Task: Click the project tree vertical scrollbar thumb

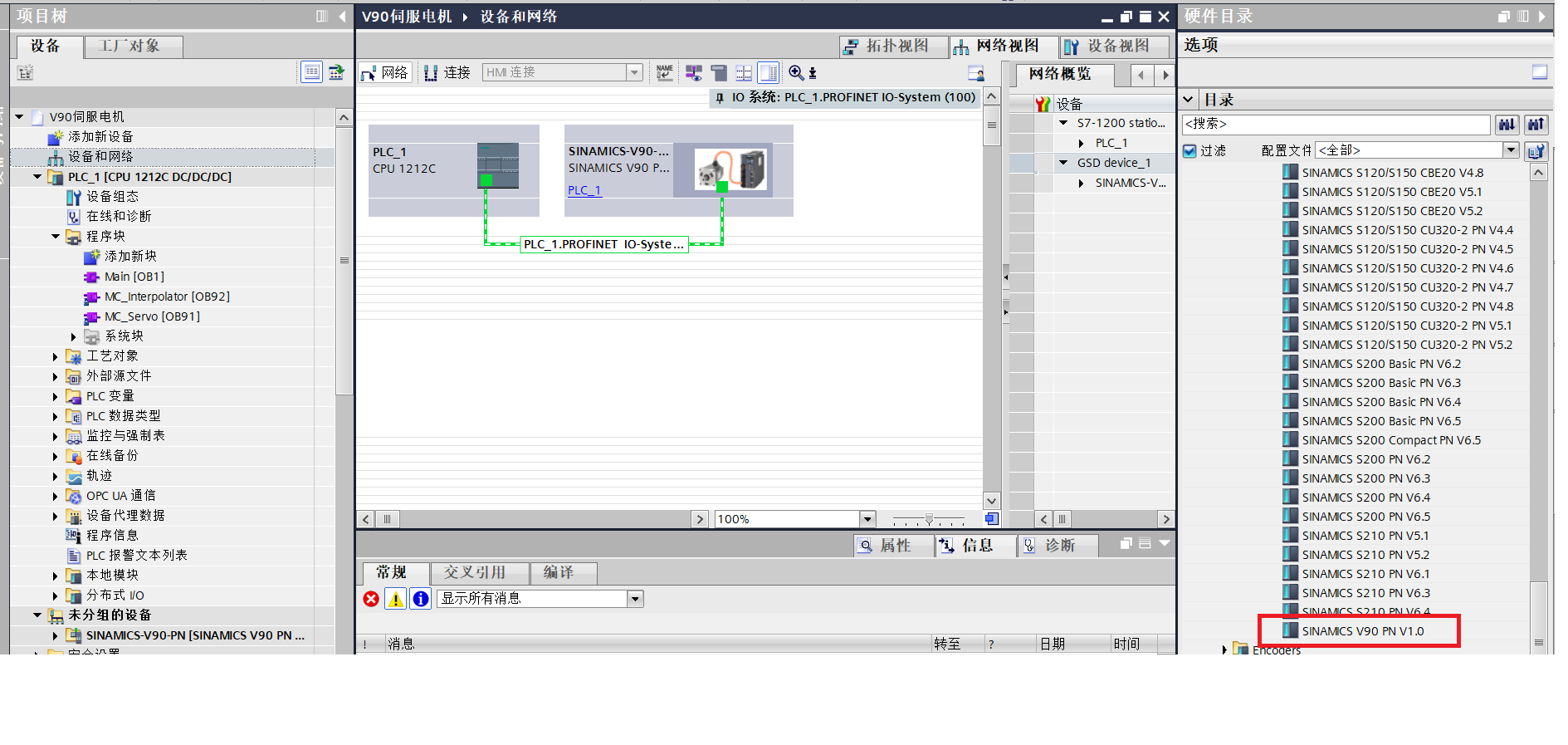Action: (344, 261)
